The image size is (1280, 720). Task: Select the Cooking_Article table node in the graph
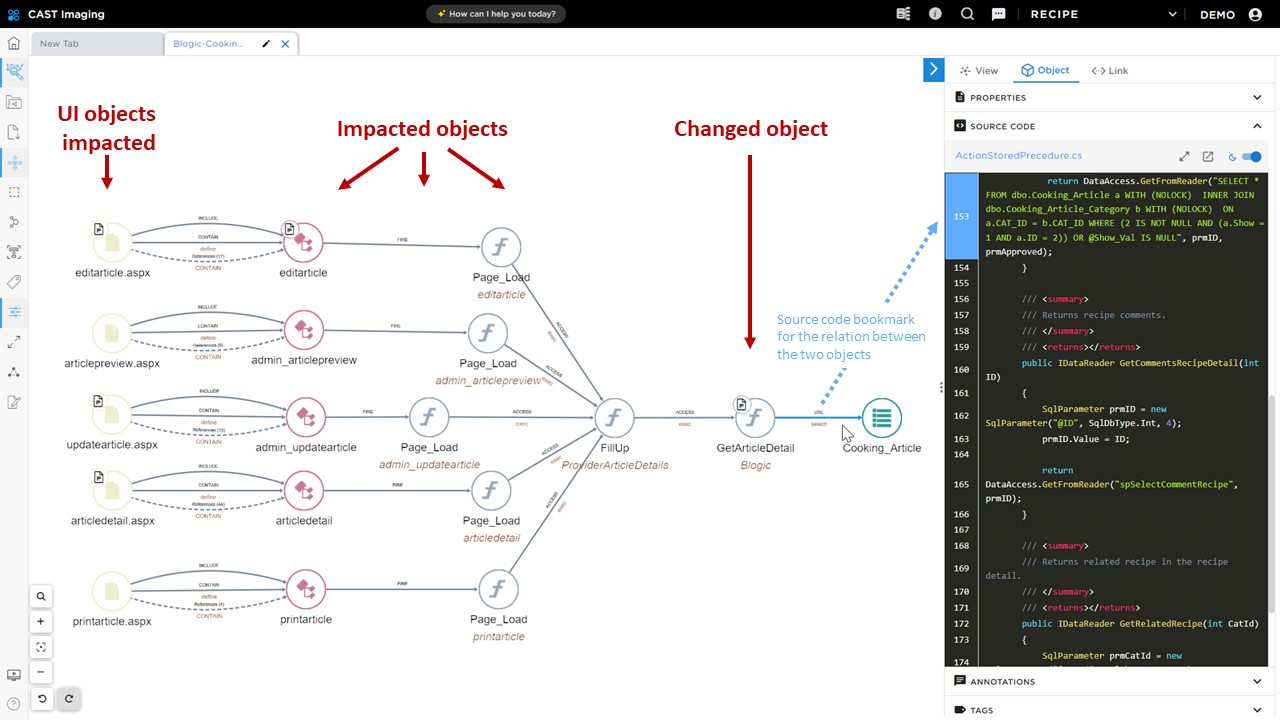pos(881,418)
